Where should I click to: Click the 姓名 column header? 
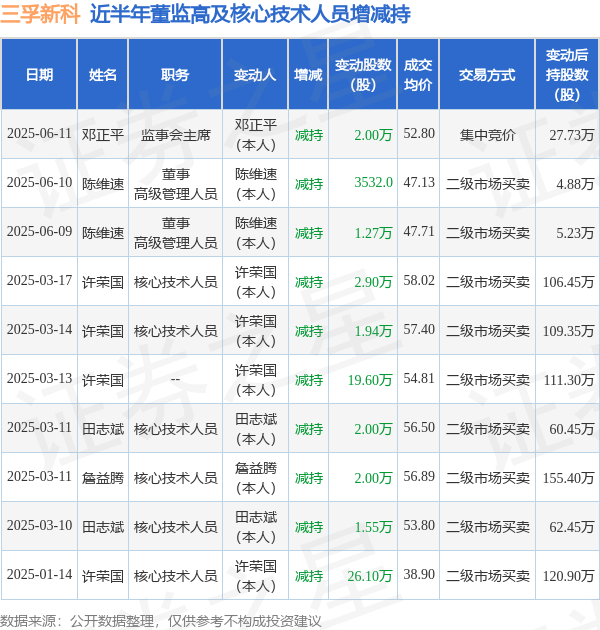coord(102,75)
